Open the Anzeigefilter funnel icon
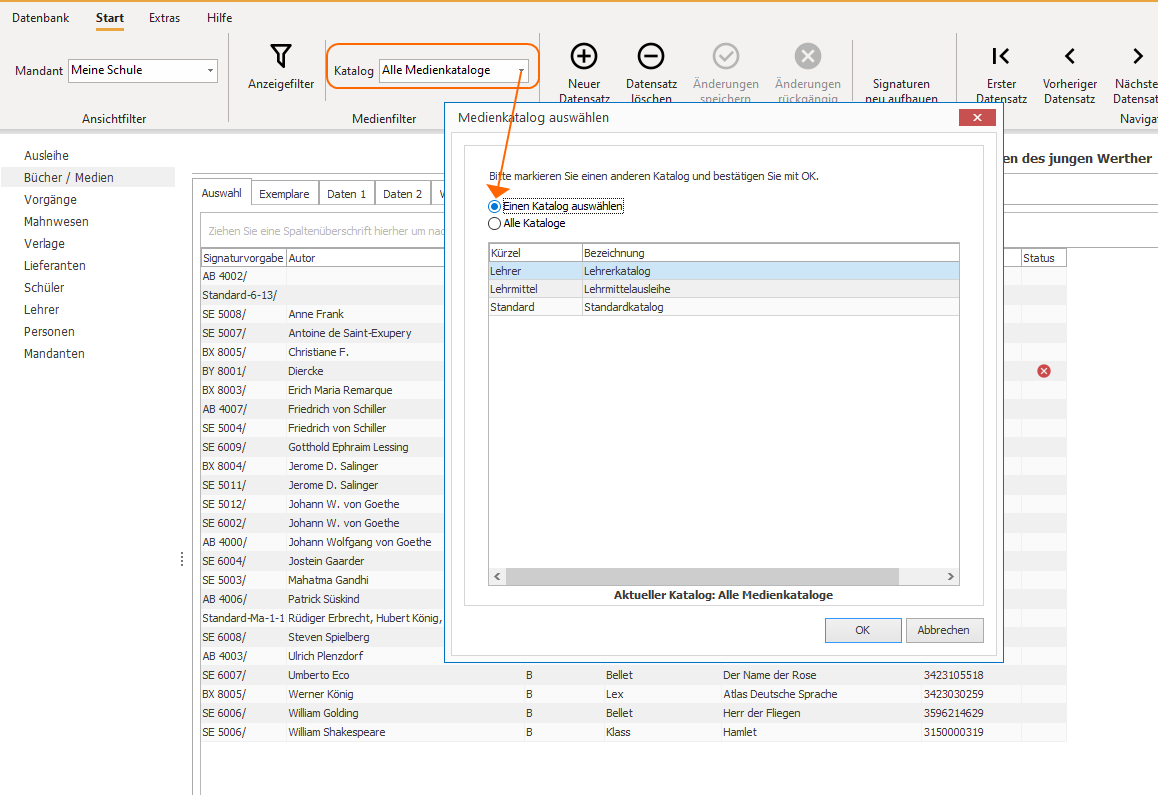 281,56
